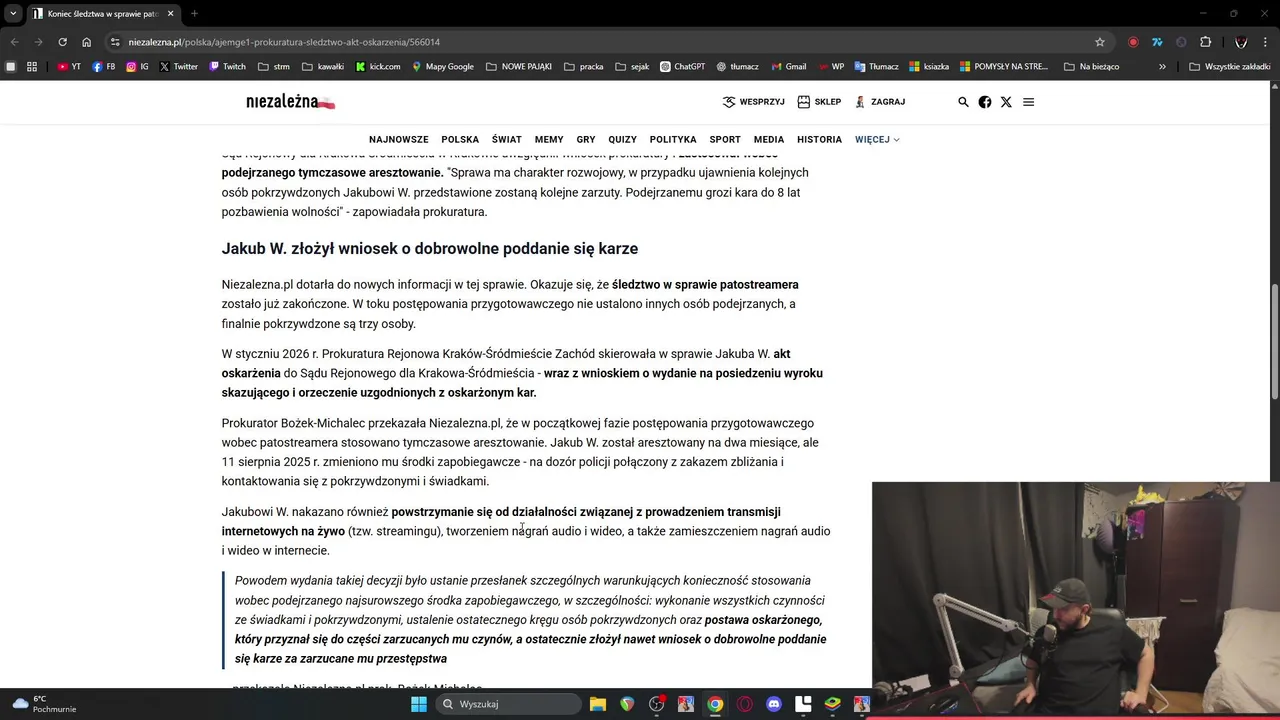Open the FB bookmark
Screen dimensions: 1280x720
(103, 67)
